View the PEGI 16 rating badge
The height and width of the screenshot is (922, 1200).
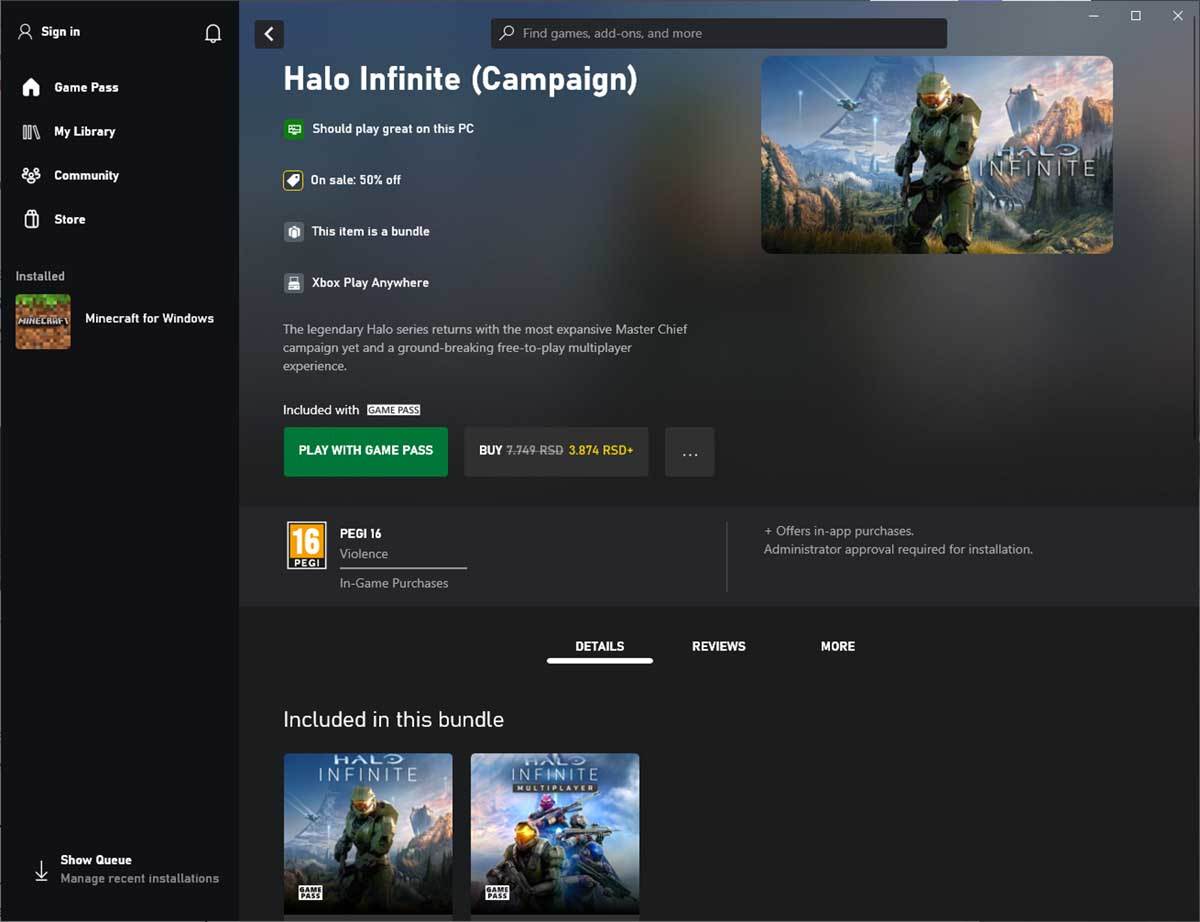(307, 544)
